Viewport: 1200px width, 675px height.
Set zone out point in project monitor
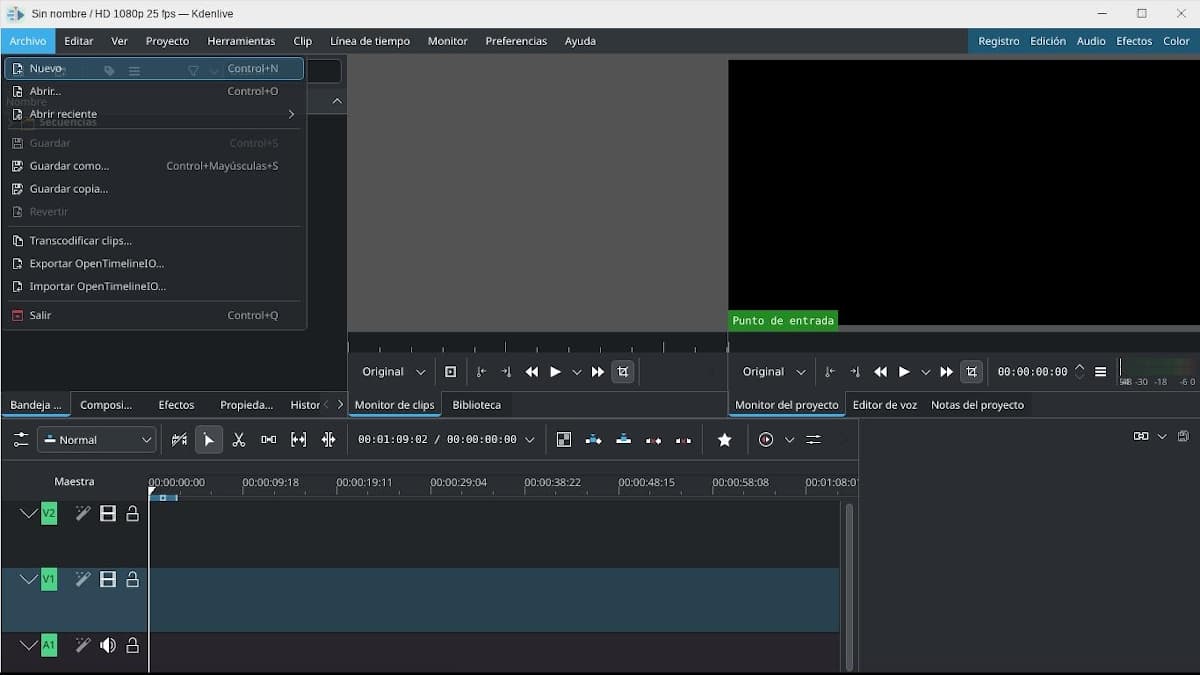[855, 372]
